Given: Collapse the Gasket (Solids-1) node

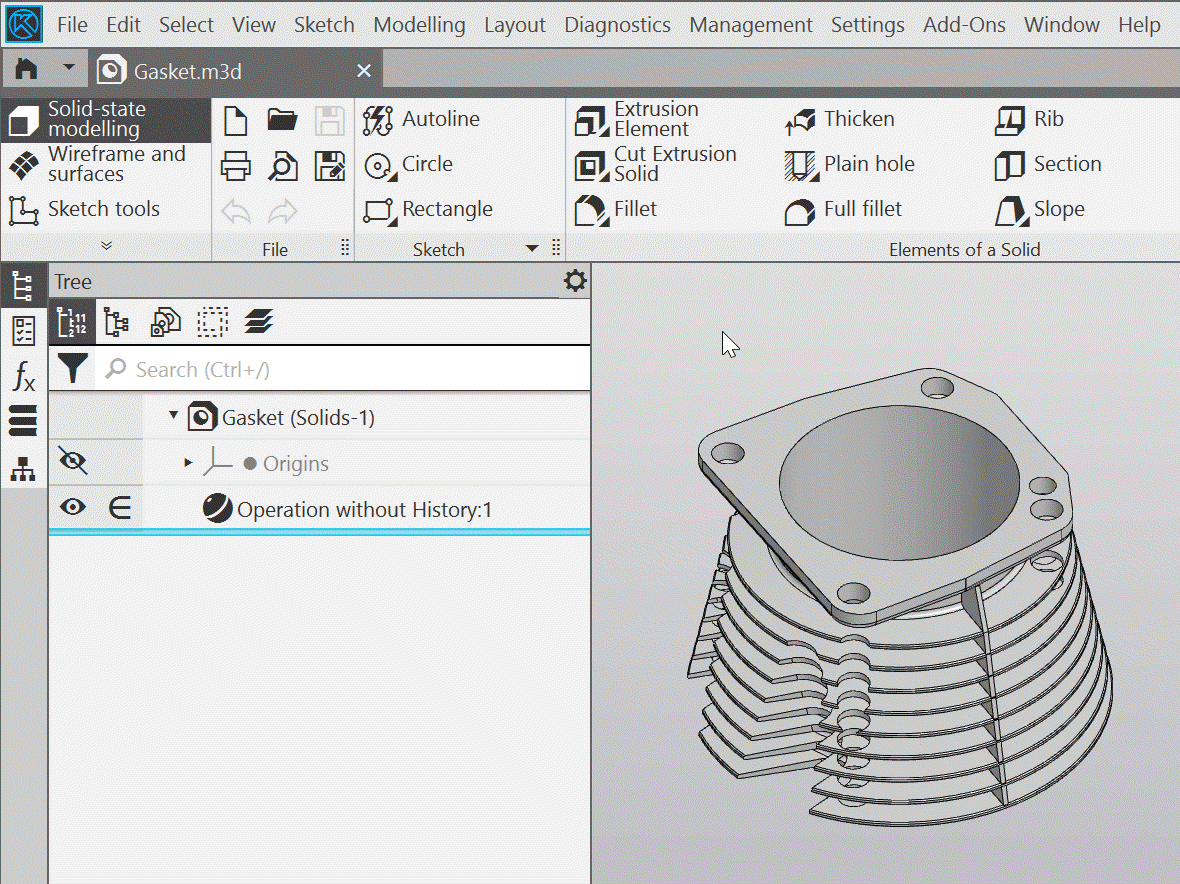Looking at the screenshot, I should [x=174, y=415].
